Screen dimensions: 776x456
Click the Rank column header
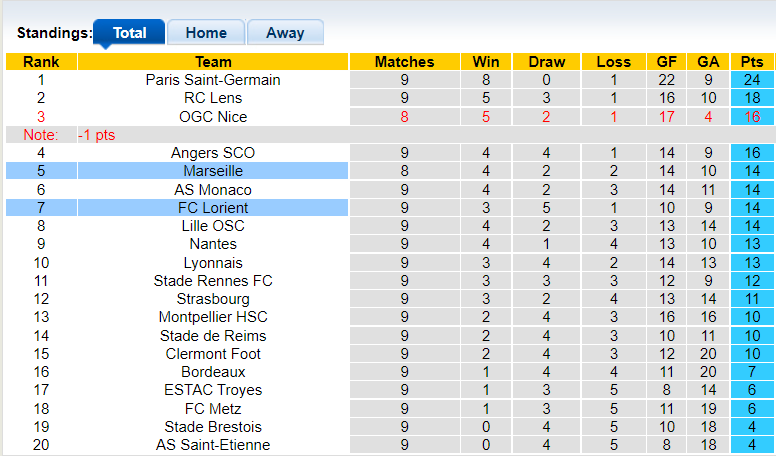pos(41,62)
